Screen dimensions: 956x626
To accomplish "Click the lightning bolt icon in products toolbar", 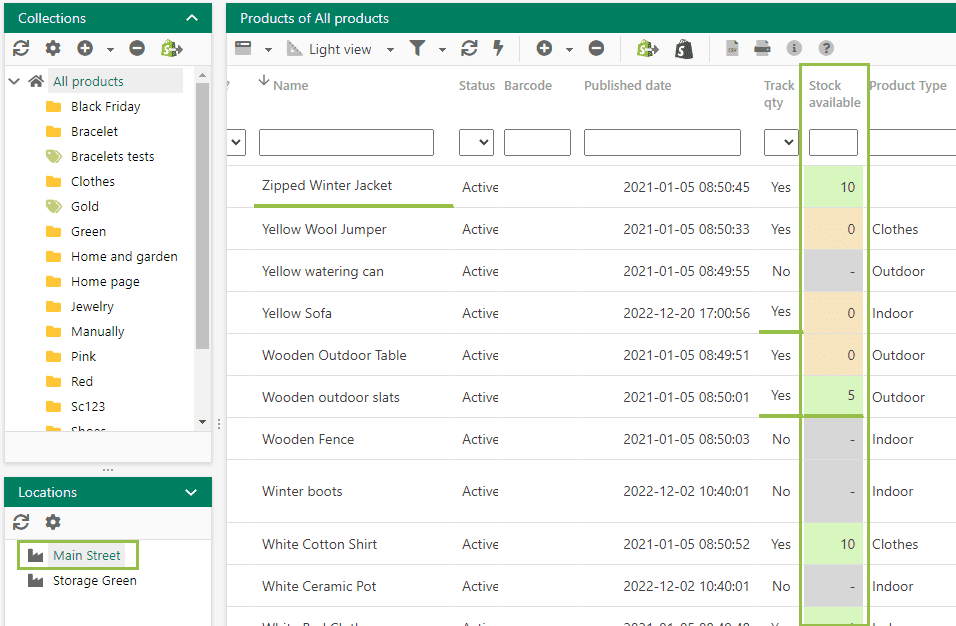I will [498, 48].
